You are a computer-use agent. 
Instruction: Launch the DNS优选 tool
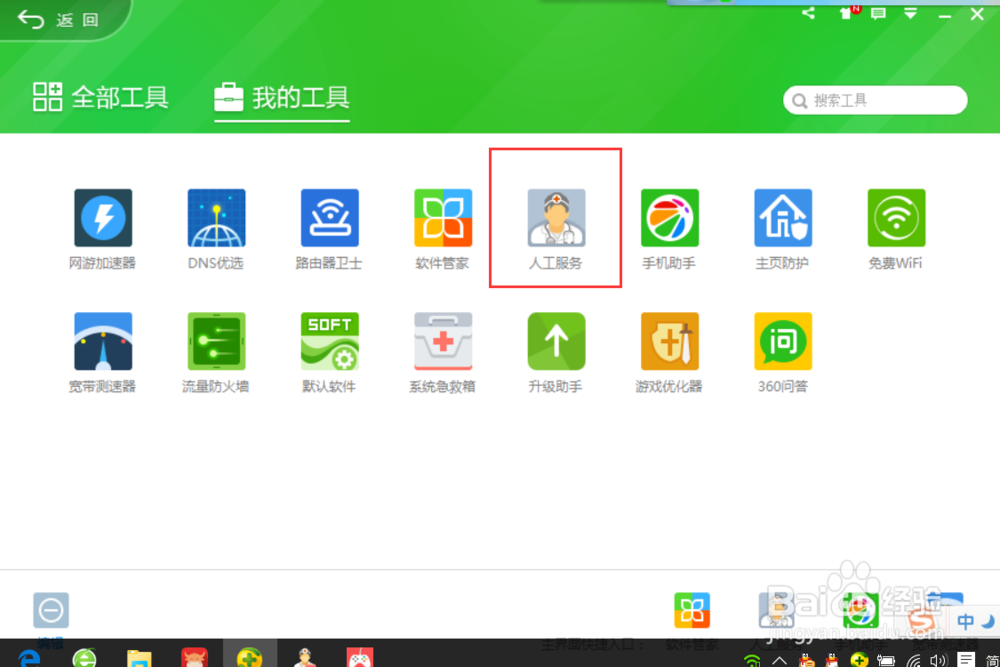(x=216, y=218)
